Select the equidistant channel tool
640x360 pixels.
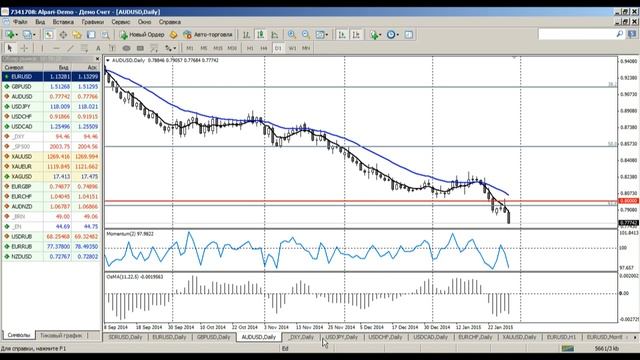[84, 48]
